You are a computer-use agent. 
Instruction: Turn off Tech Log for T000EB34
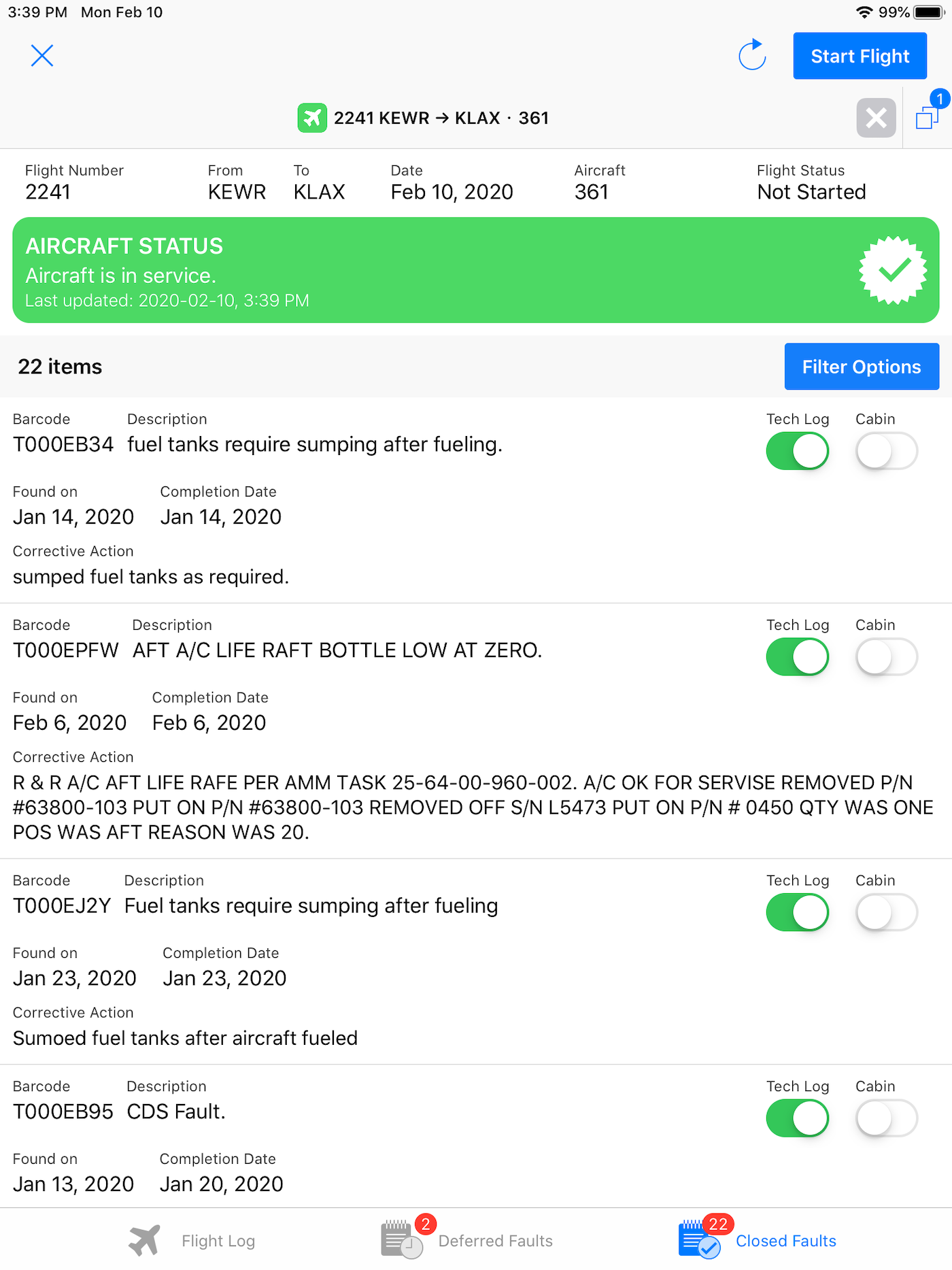pos(797,451)
